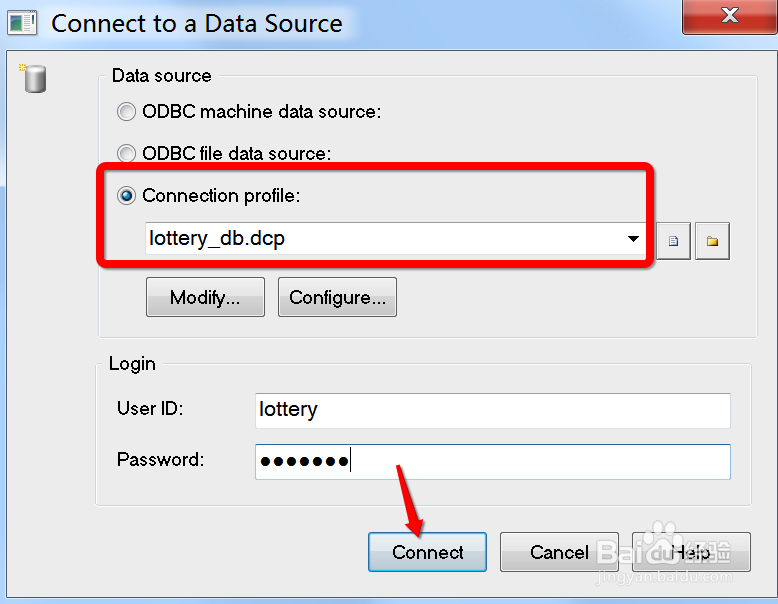The width and height of the screenshot is (778, 604).
Task: Click the browse folder icon button
Action: pos(712,241)
